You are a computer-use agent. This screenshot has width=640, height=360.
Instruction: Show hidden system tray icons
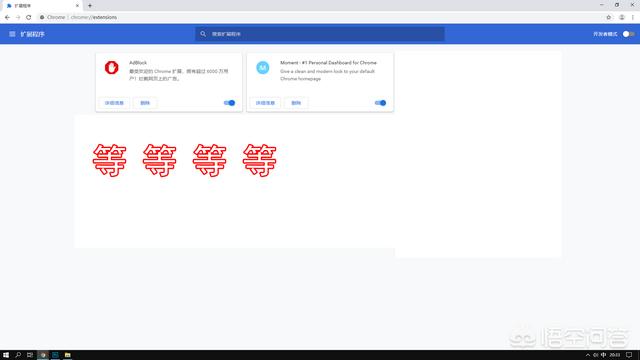pos(588,355)
